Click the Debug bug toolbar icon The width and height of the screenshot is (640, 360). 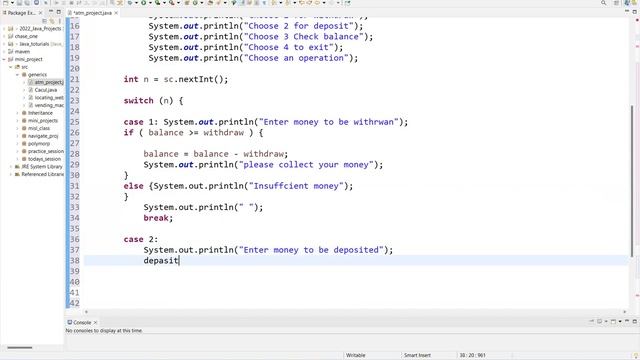click(x=130, y=3)
